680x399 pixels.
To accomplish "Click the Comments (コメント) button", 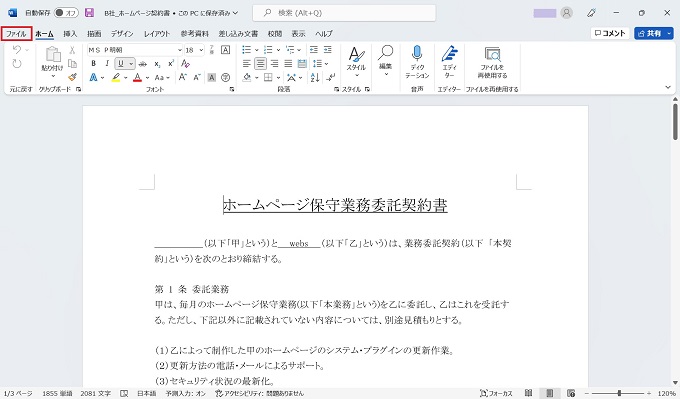I will point(610,33).
